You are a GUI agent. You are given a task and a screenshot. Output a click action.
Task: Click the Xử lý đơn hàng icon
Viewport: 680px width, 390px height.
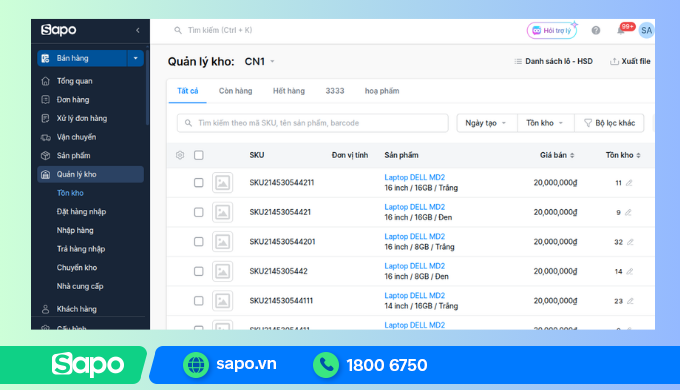pyautogui.click(x=45, y=118)
